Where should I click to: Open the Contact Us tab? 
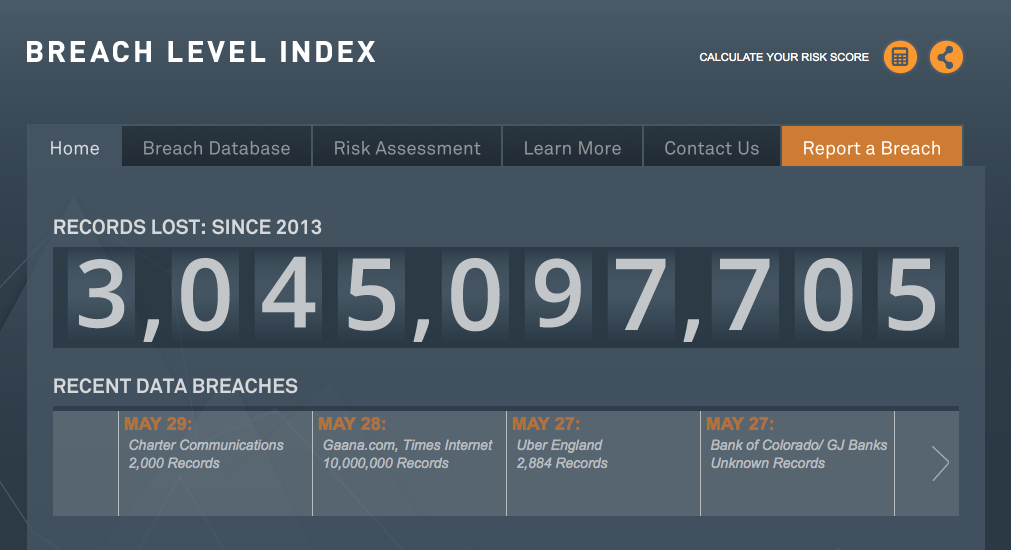(x=712, y=148)
